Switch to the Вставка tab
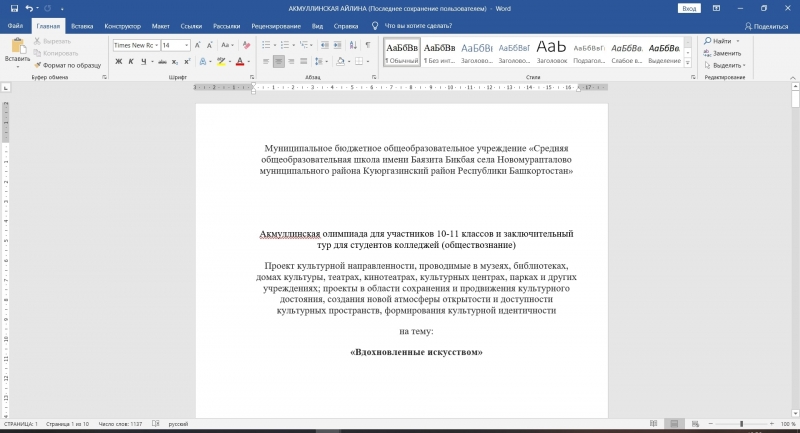The image size is (800, 433). pyautogui.click(x=82, y=26)
